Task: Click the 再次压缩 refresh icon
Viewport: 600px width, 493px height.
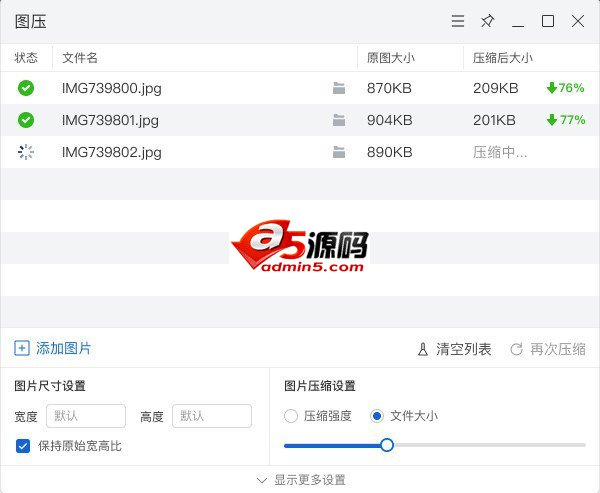Action: pos(517,349)
